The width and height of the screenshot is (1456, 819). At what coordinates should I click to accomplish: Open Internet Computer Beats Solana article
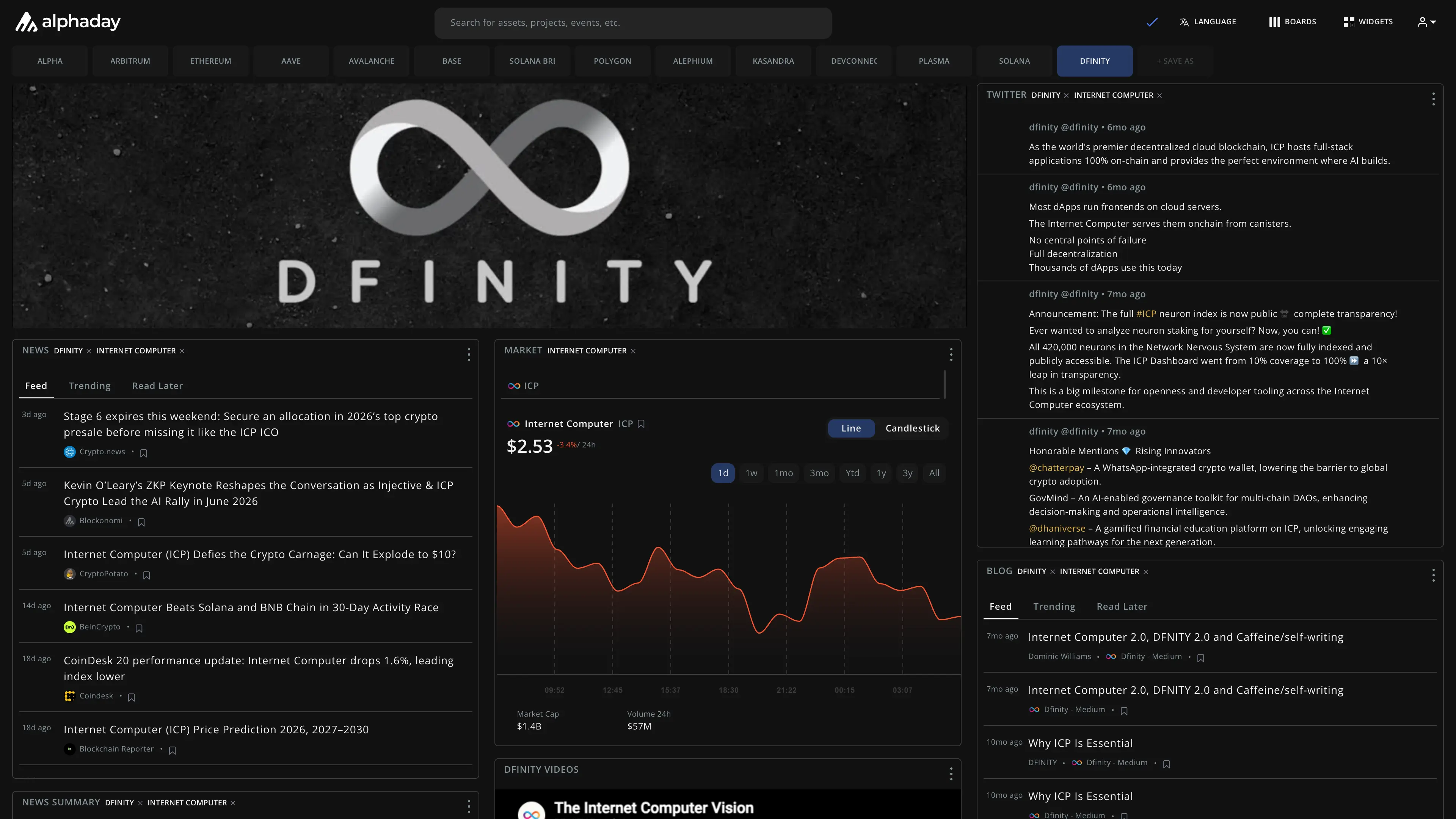[251, 607]
